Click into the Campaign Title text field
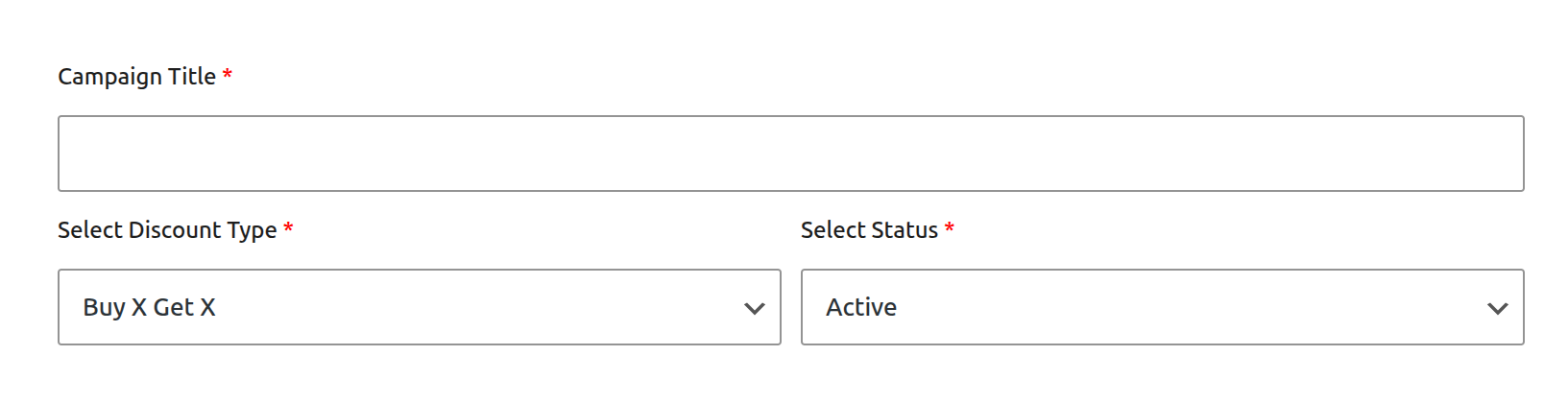The width and height of the screenshot is (1568, 403). click(x=790, y=154)
